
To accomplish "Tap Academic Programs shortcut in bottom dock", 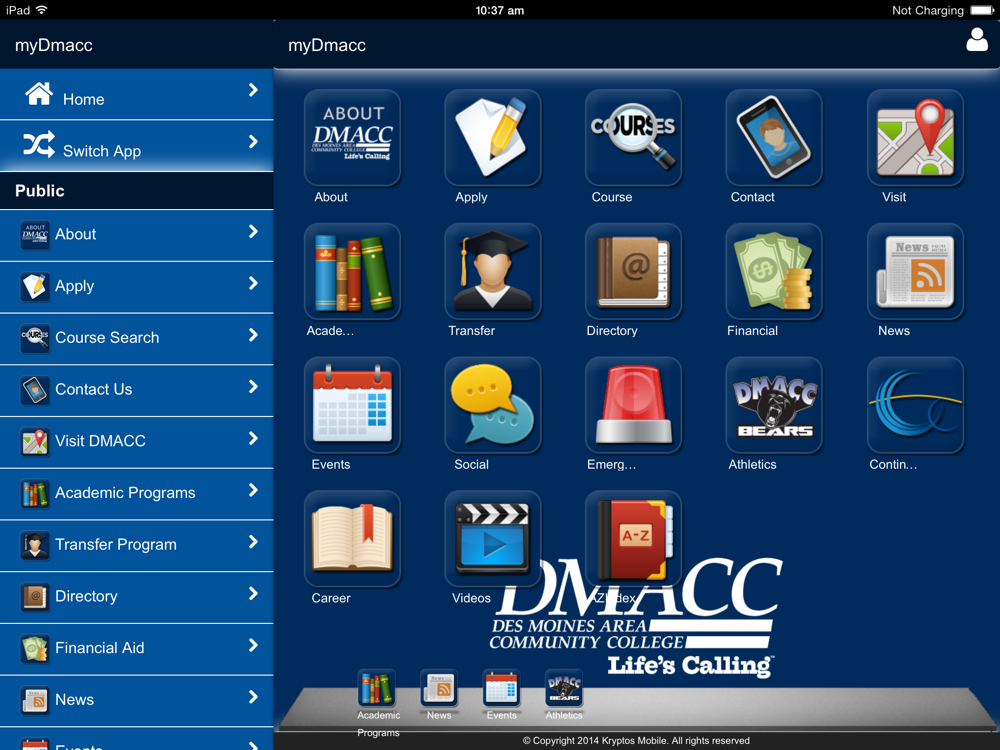I will (376, 688).
